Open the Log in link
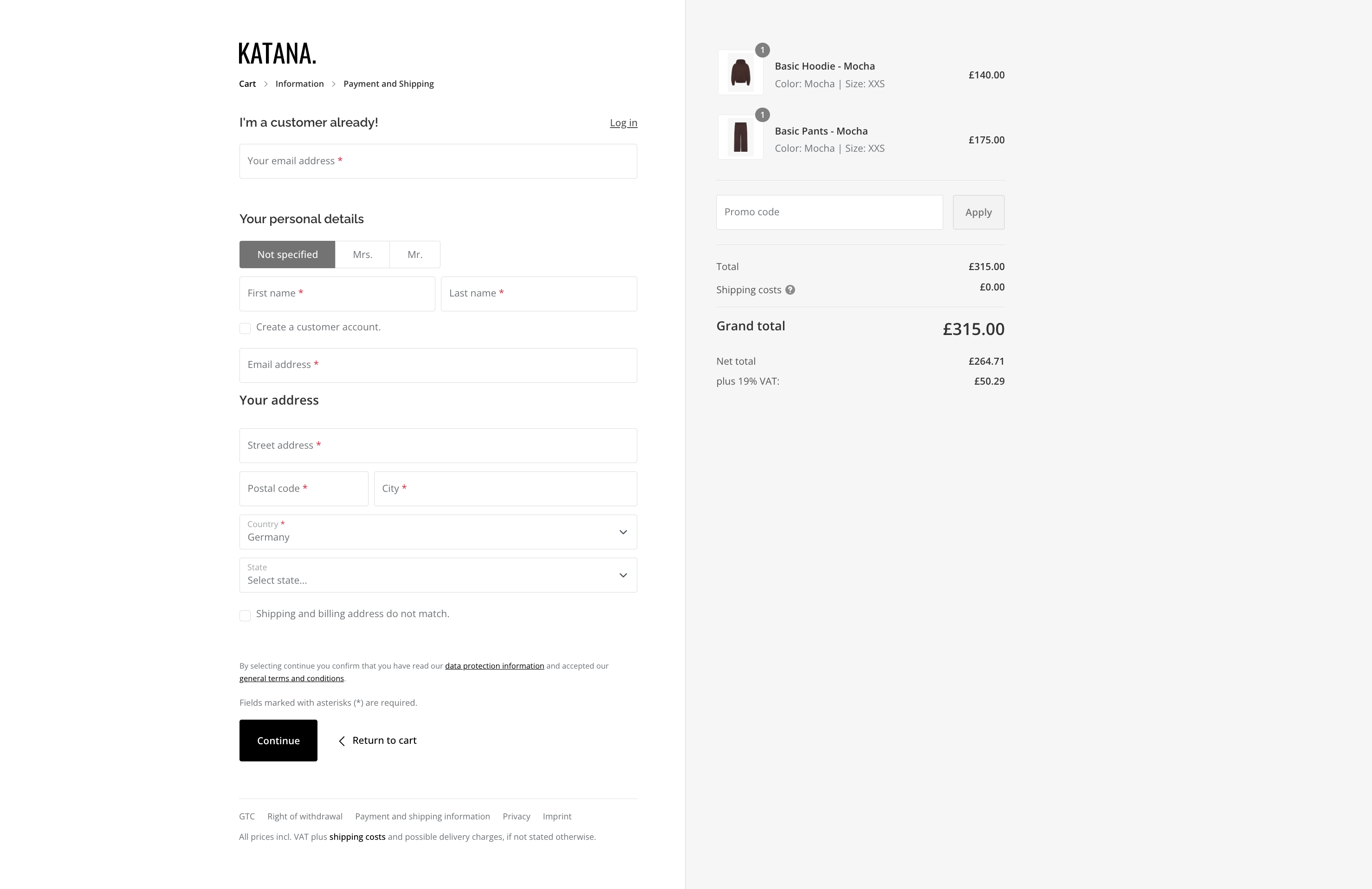The width and height of the screenshot is (1372, 889). click(623, 122)
